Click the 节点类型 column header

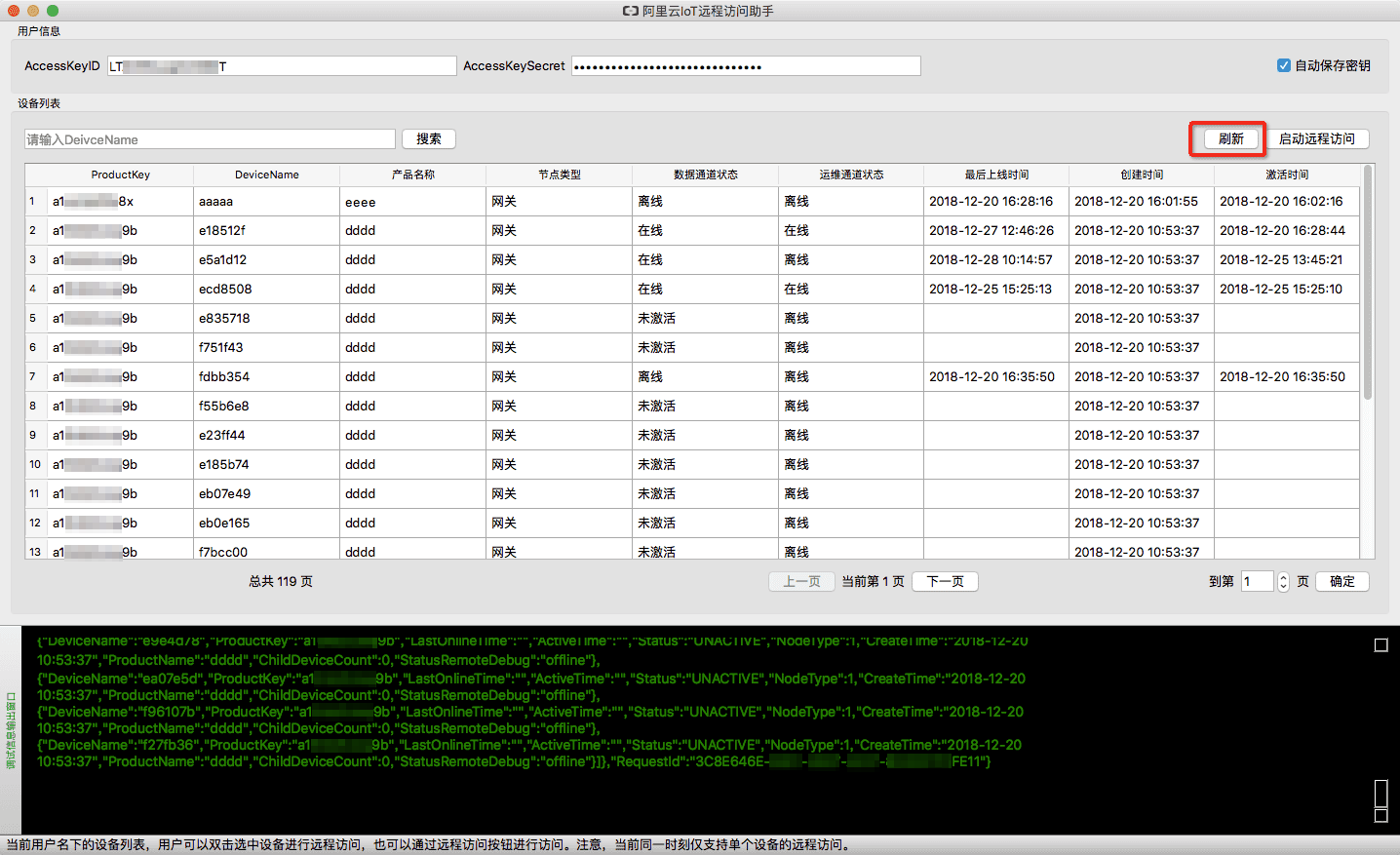(560, 175)
